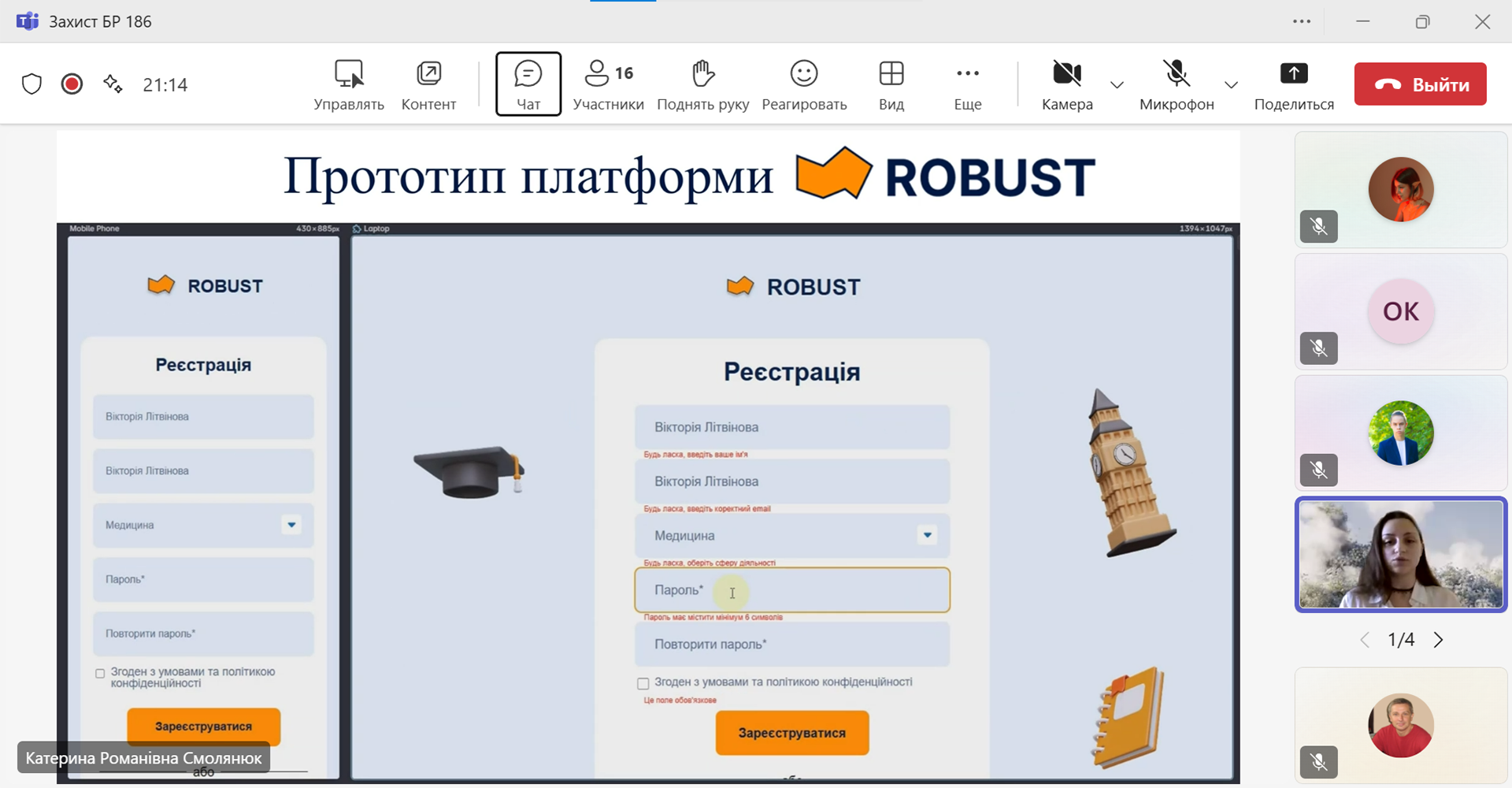Viewport: 1512px width, 788px height.
Task: Raise hand with Поднять руку
Action: coord(703,84)
